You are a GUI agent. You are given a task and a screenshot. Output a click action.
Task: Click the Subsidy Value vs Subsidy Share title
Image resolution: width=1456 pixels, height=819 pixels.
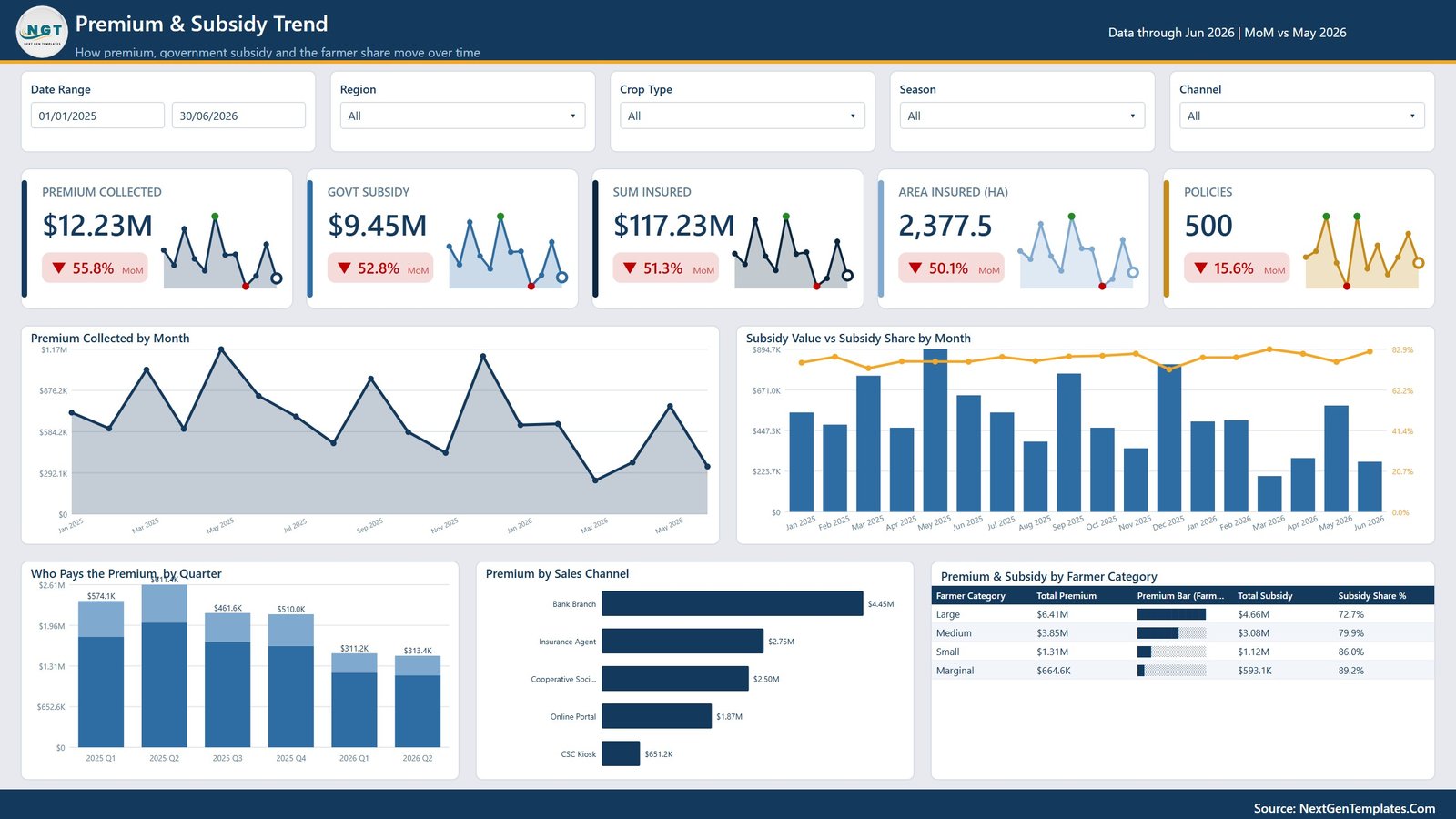point(858,339)
